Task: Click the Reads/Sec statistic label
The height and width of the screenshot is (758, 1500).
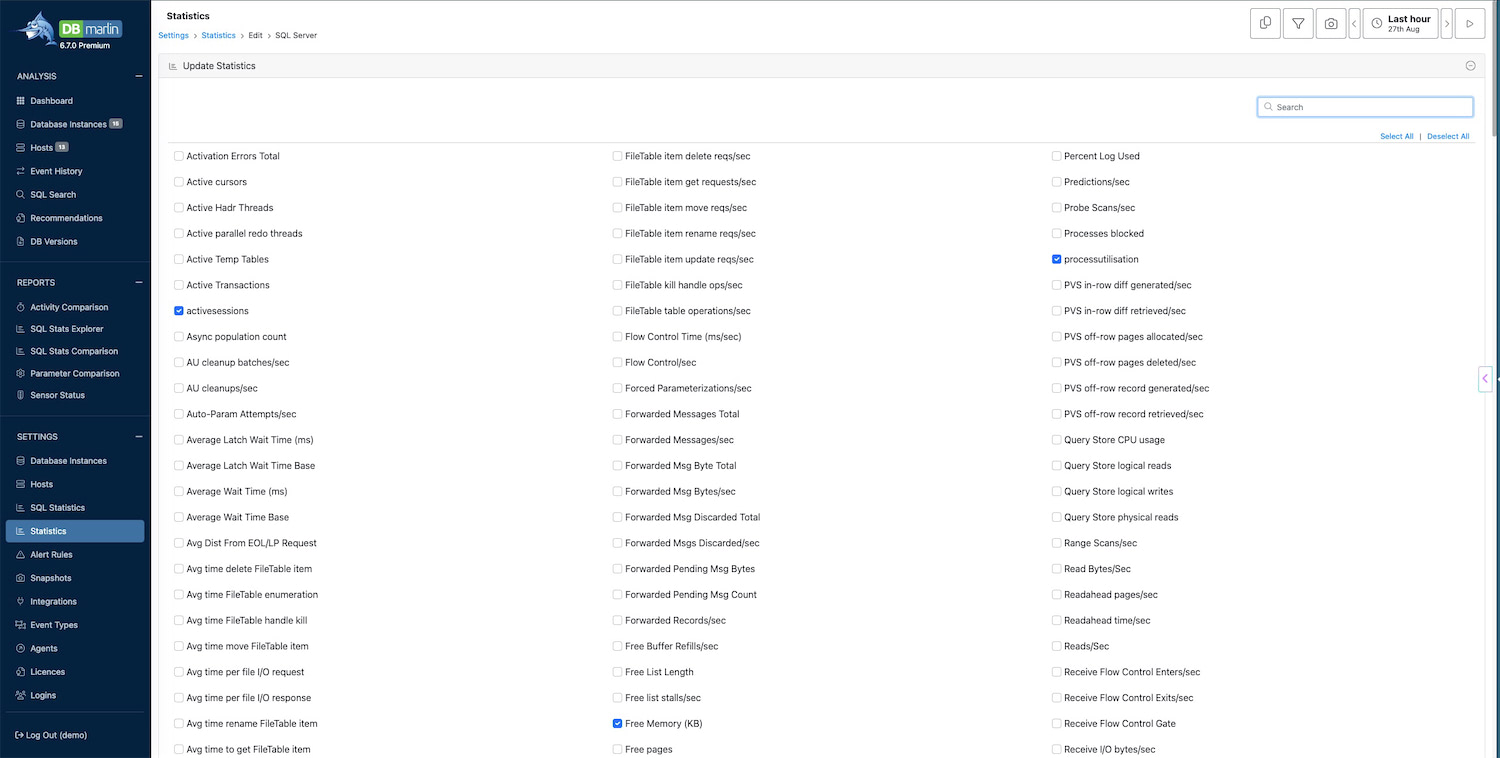Action: point(1086,647)
